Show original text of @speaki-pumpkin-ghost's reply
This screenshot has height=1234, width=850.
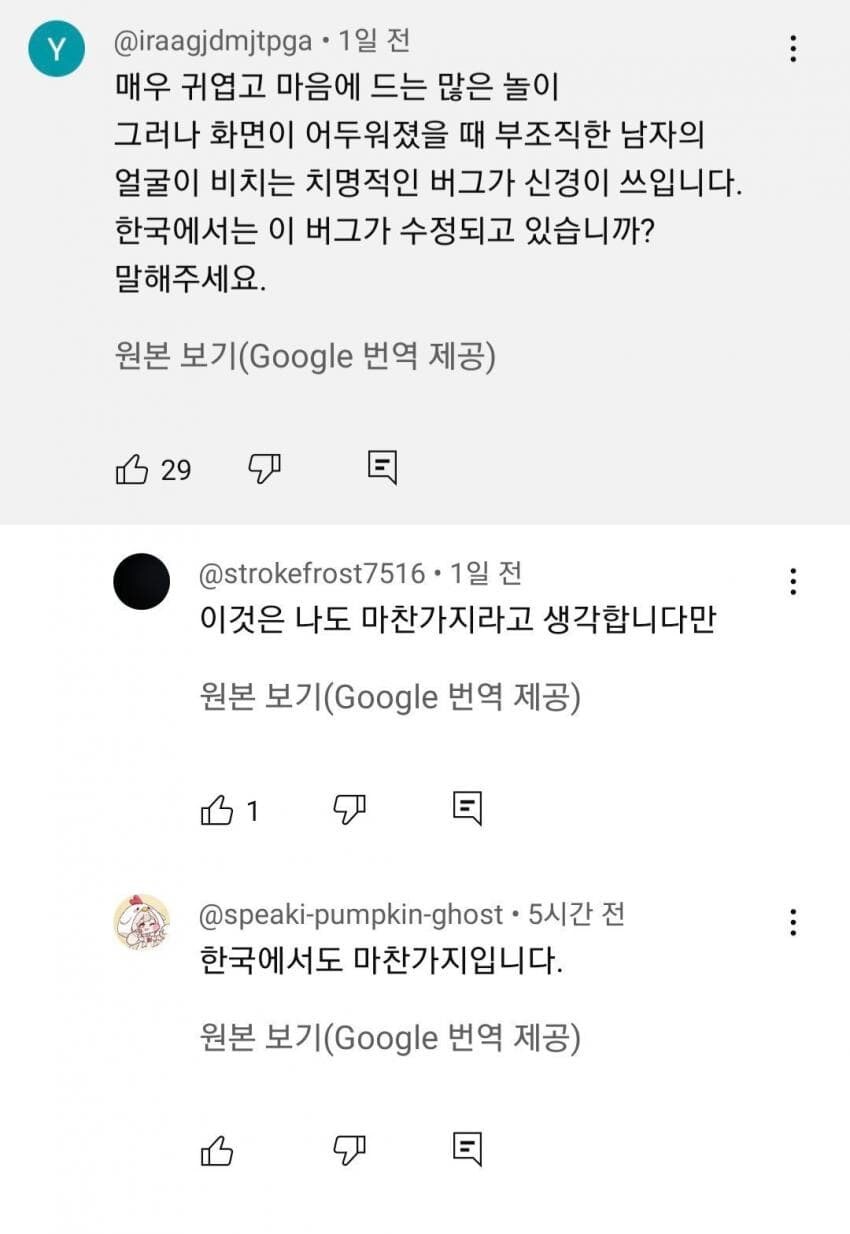(x=390, y=1038)
